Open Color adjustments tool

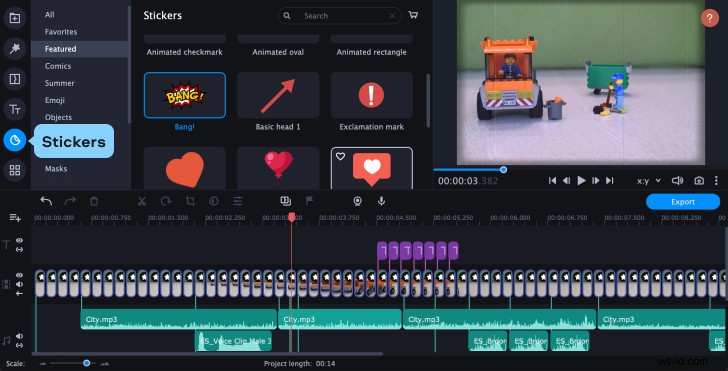[x=214, y=201]
